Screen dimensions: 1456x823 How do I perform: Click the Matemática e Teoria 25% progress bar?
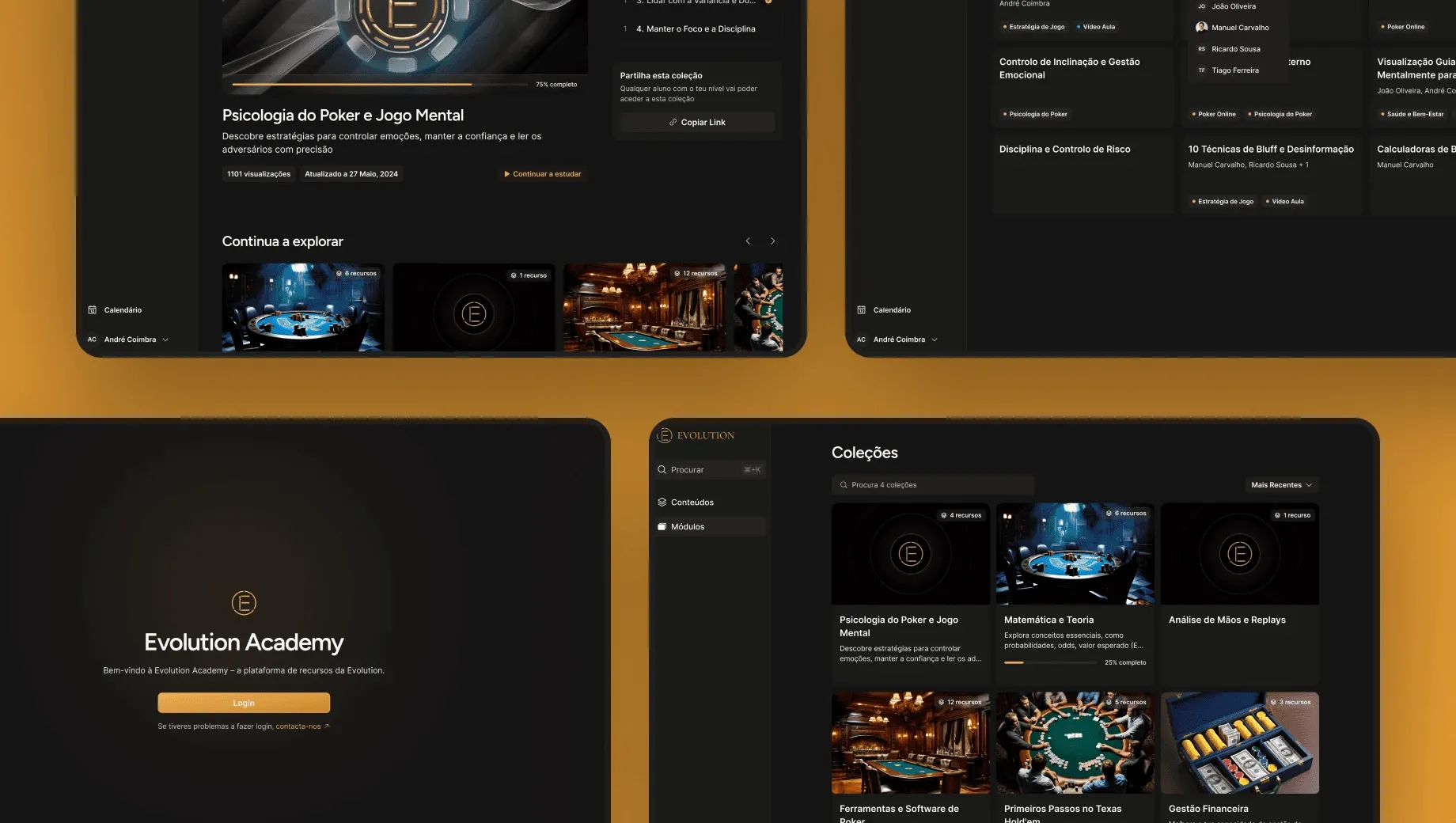click(1049, 662)
